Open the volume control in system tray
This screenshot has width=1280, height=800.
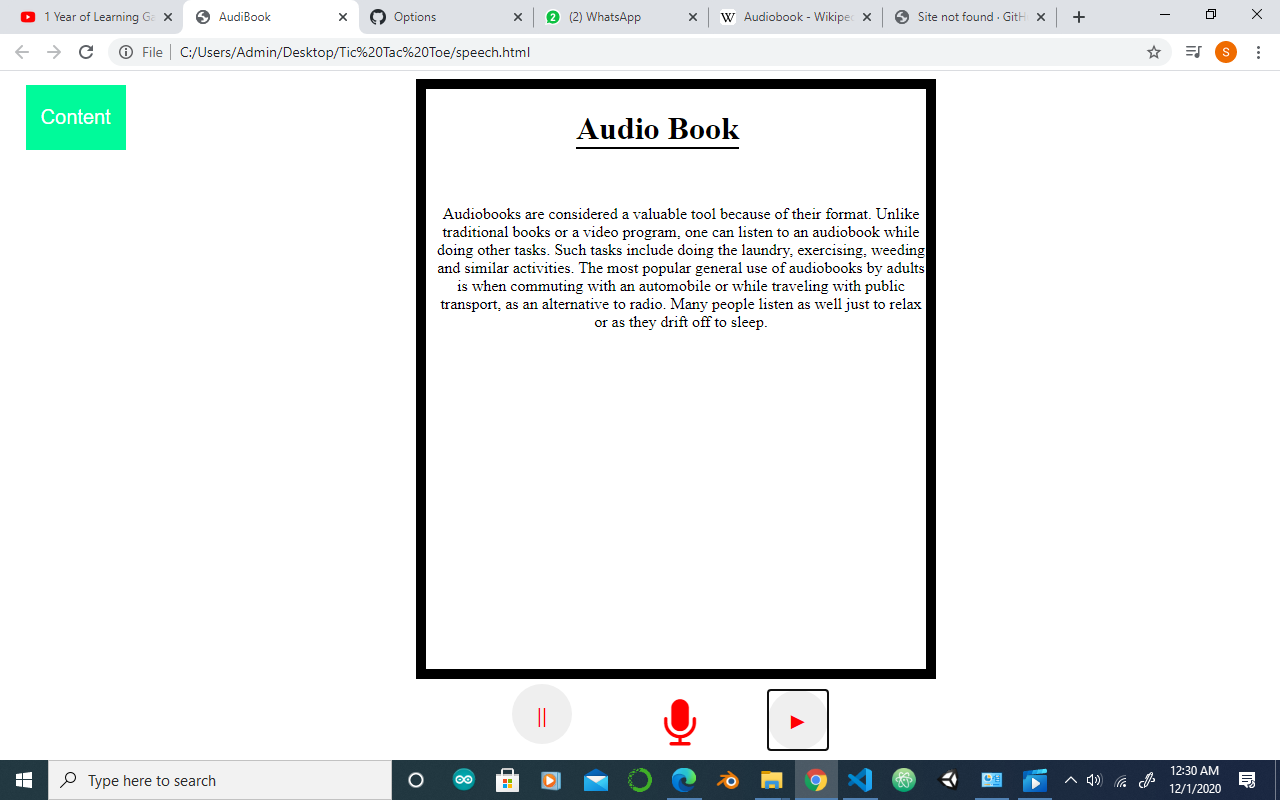[x=1094, y=780]
